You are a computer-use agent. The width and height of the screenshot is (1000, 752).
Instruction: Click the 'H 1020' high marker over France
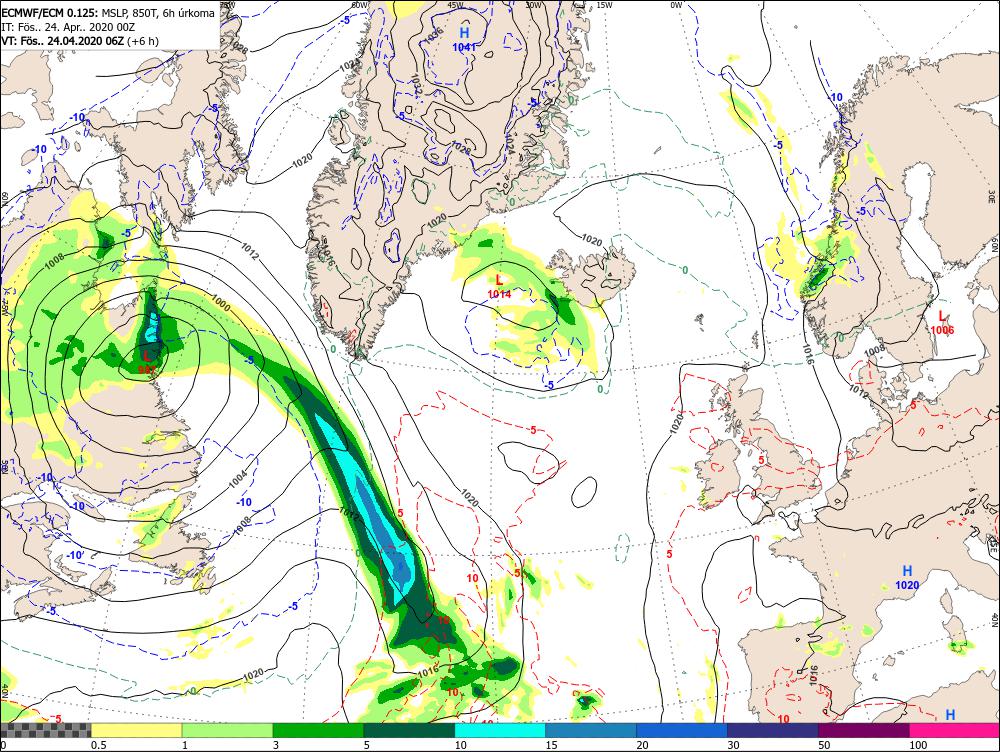click(x=907, y=578)
